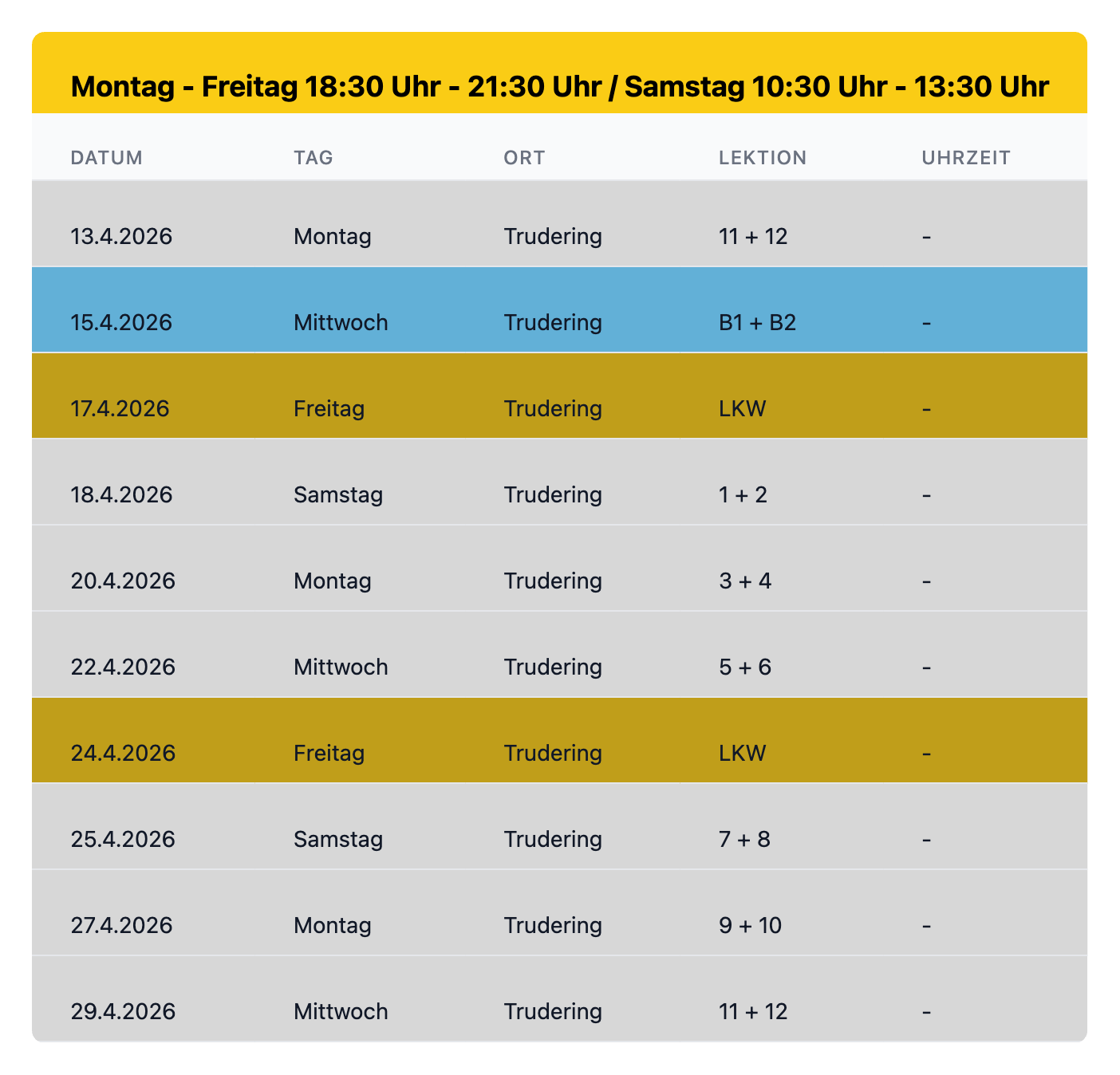1120x1075 pixels.
Task: Click the 25.4.2026 date cell
Action: click(x=123, y=840)
